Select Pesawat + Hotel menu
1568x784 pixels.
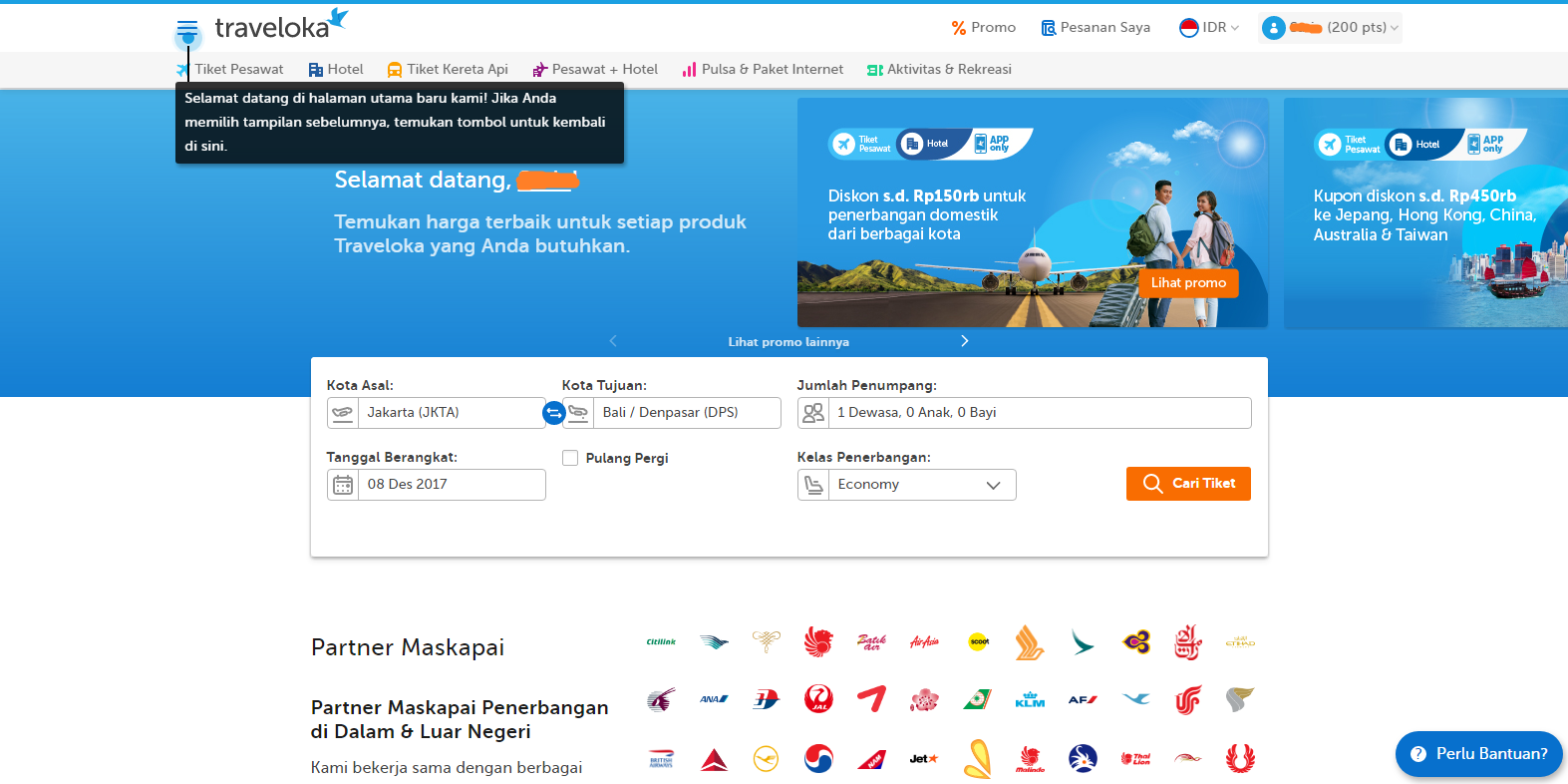coord(595,70)
